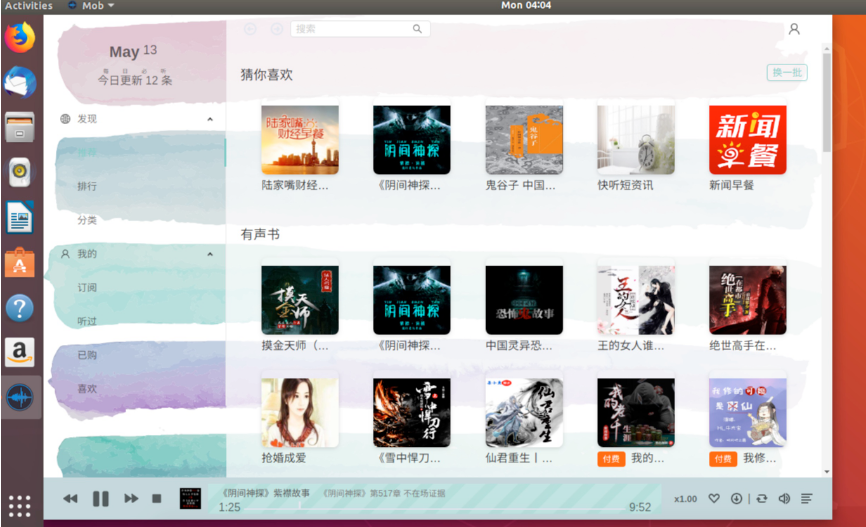The width and height of the screenshot is (866, 527).
Task: Click the 换一批 refresh button
Action: pyautogui.click(x=787, y=72)
